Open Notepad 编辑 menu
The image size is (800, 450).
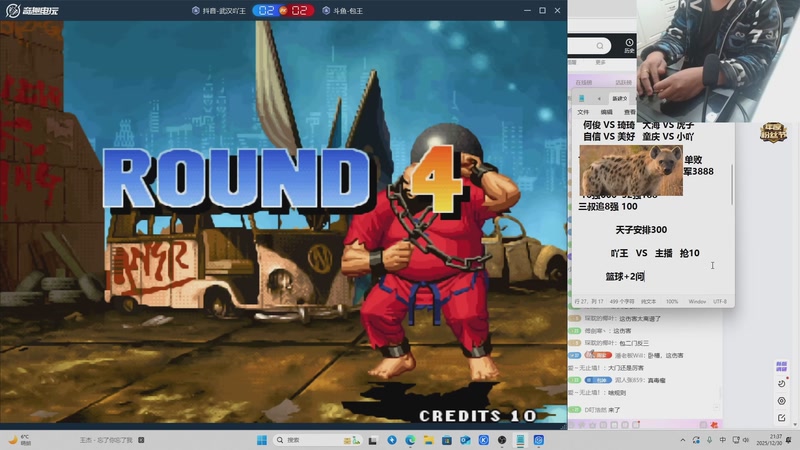click(607, 112)
